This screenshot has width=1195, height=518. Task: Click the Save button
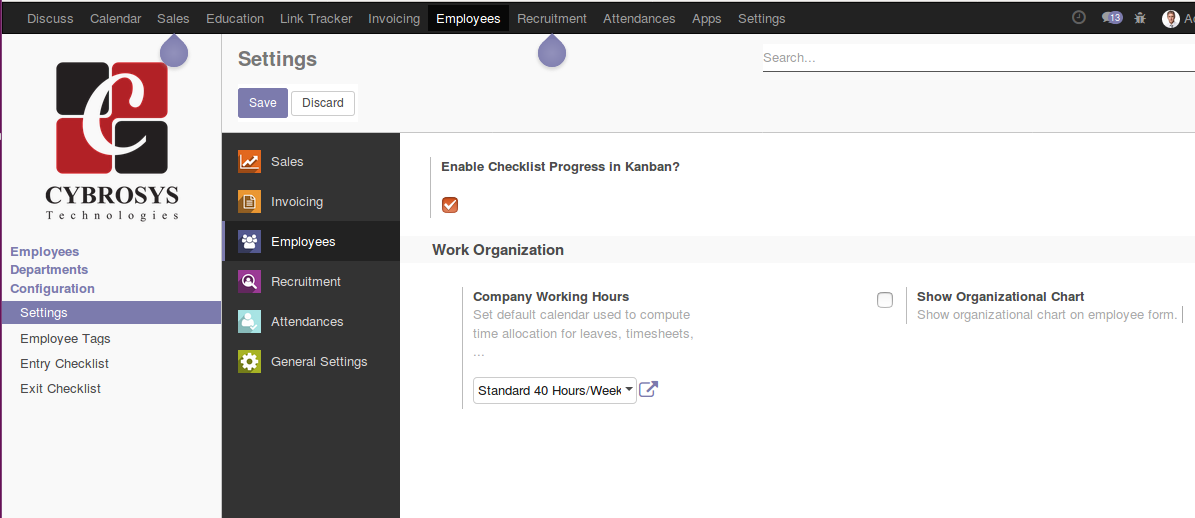coord(262,103)
